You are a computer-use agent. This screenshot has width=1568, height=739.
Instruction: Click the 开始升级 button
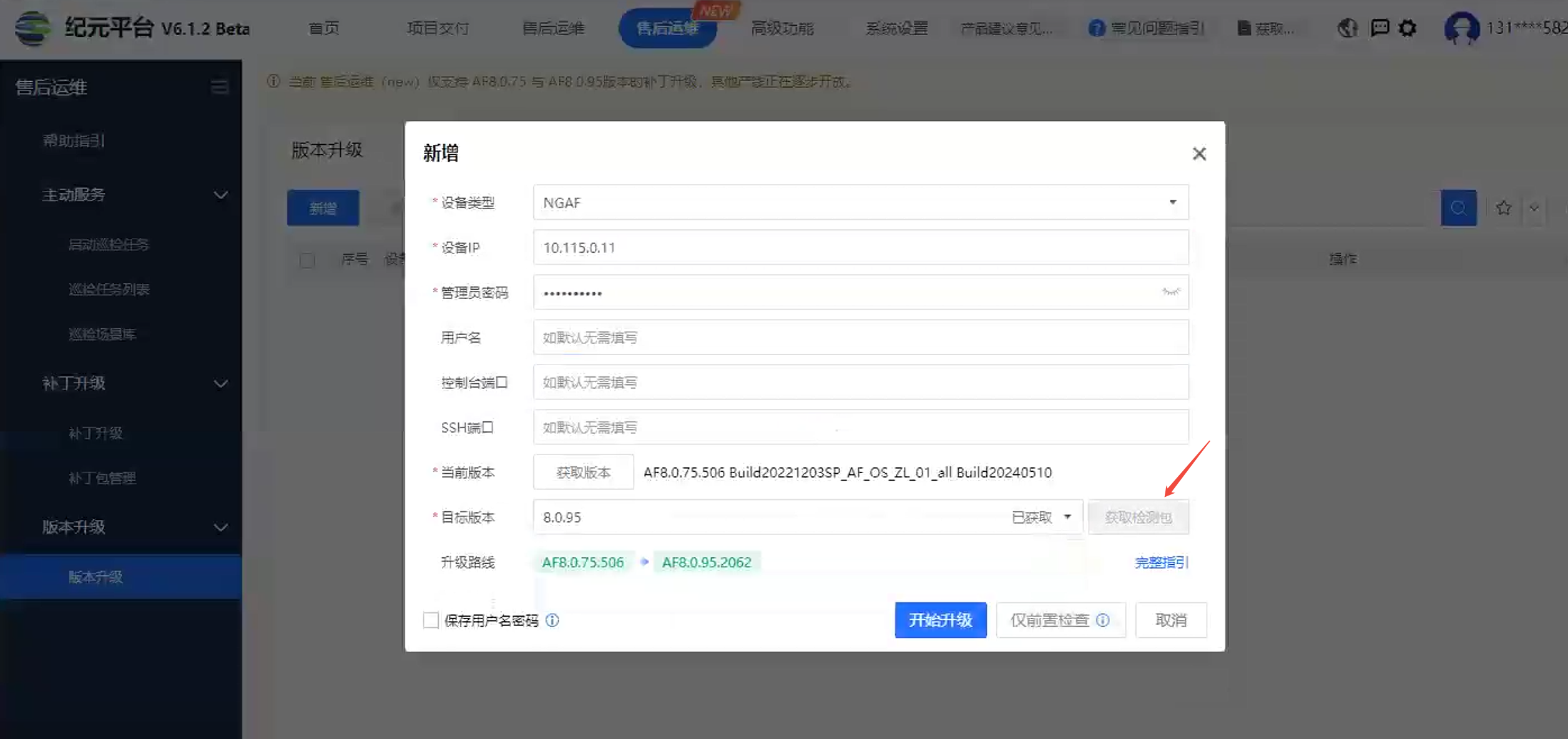point(940,620)
